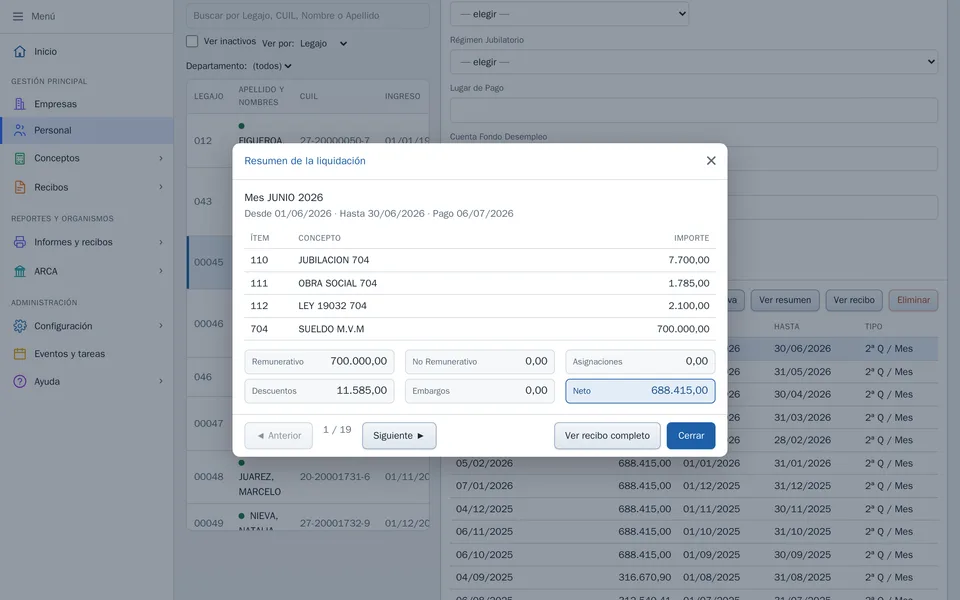Viewport: 960px width, 600px height.
Task: Close the Resumen de la liquidación dialog
Action: tap(711, 160)
